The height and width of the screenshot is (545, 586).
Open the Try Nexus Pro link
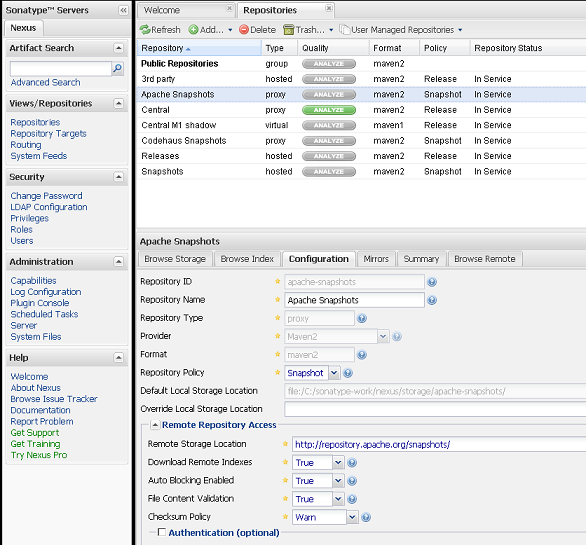[x=39, y=455]
